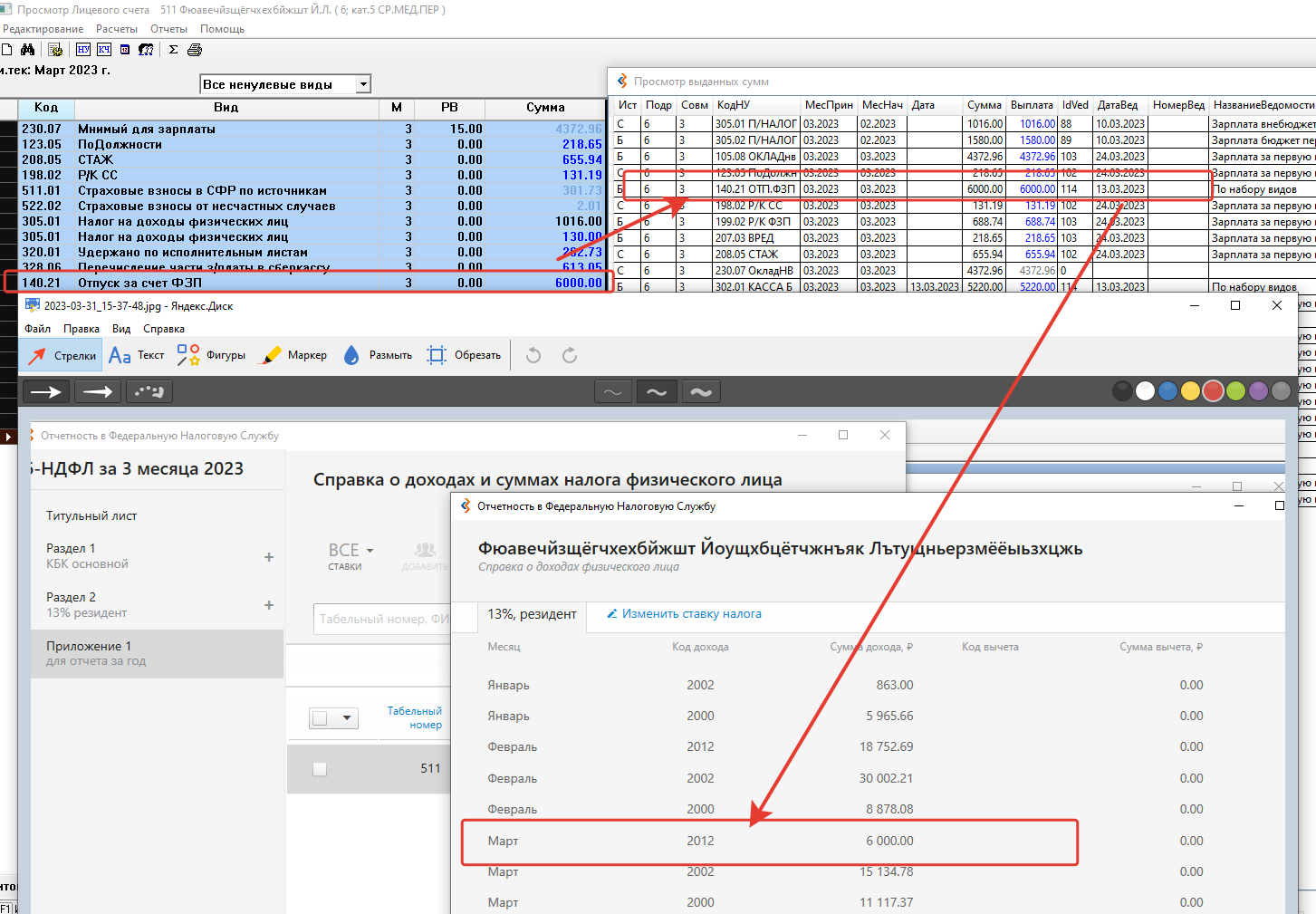Select the '13%, резидент' tab
Screen dimensions: 1316x914
532,614
